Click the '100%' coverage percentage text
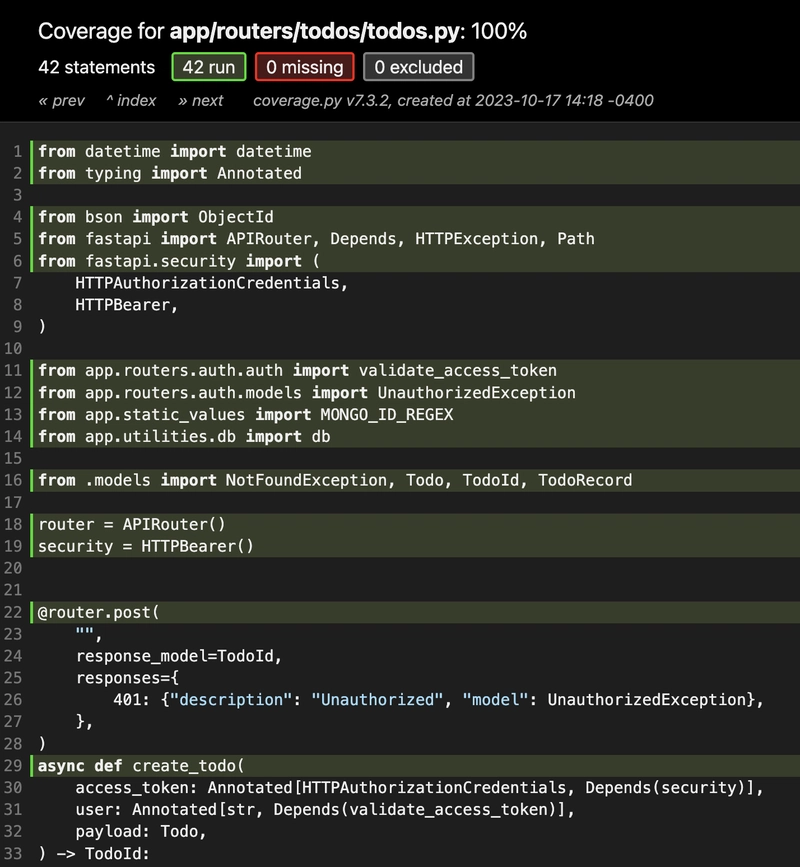This screenshot has height=867, width=800. point(499,32)
